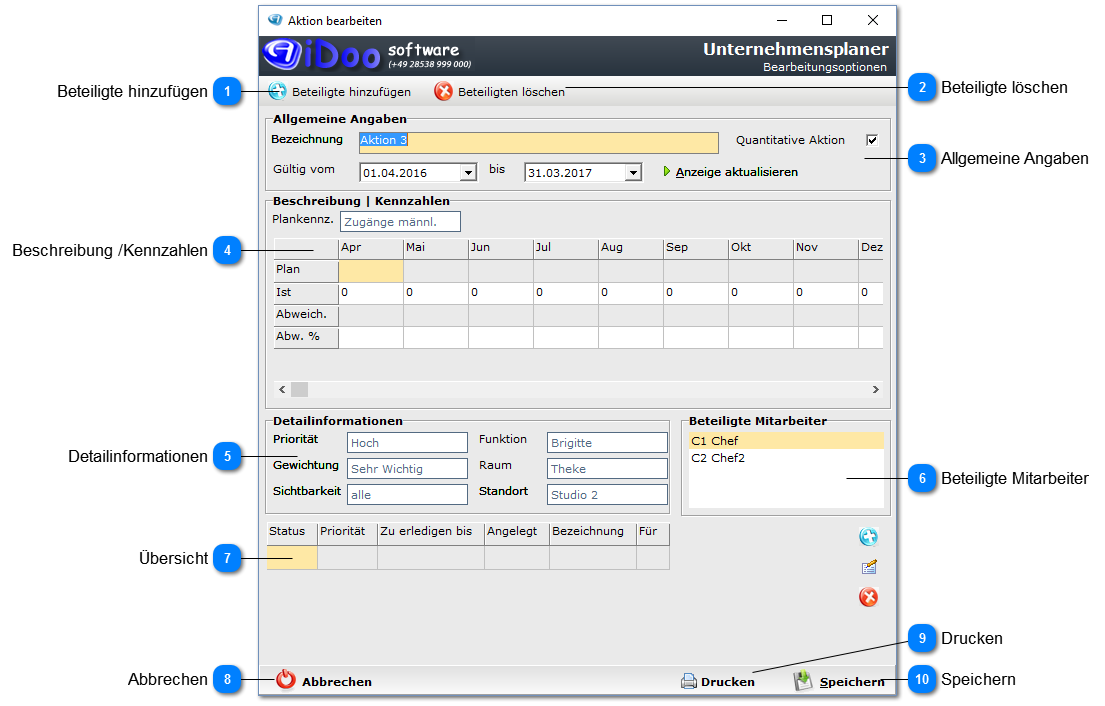The image size is (1105, 706).
Task: Click the edit-entry notepad icon beside the Übersicht table
Action: 869,566
